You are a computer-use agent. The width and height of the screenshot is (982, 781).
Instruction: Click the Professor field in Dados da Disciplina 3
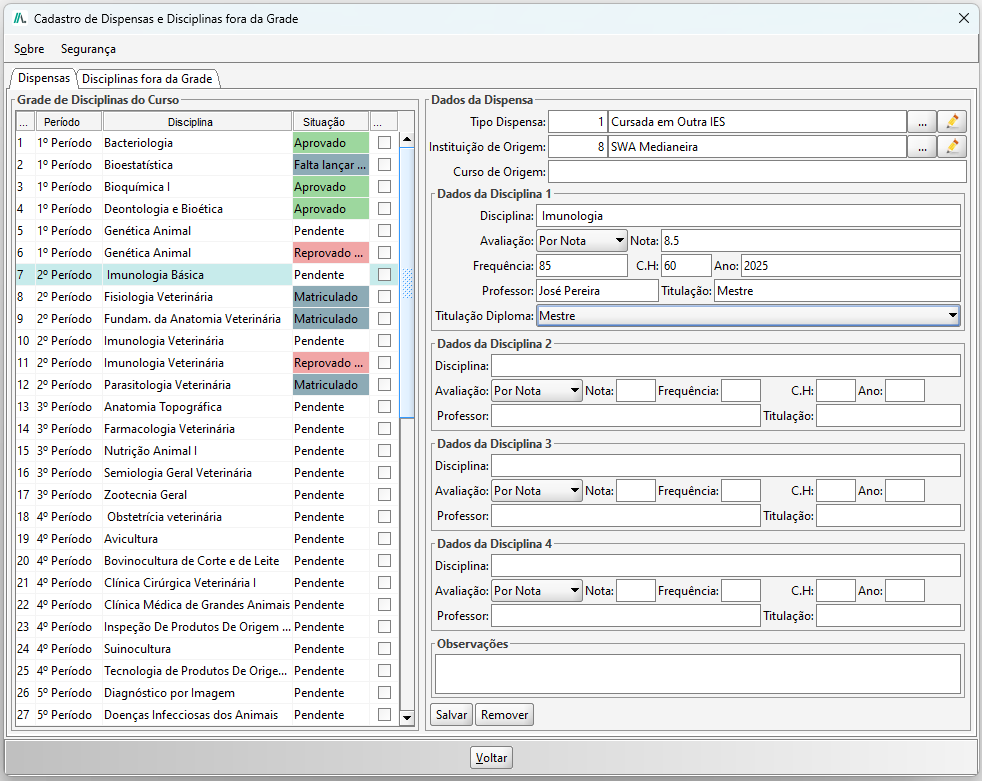tap(626, 516)
